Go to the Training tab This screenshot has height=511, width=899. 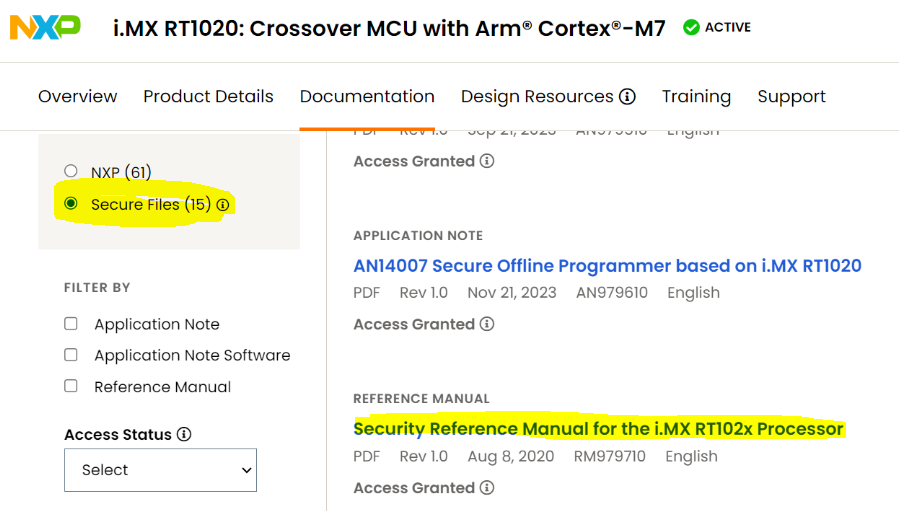pos(696,96)
